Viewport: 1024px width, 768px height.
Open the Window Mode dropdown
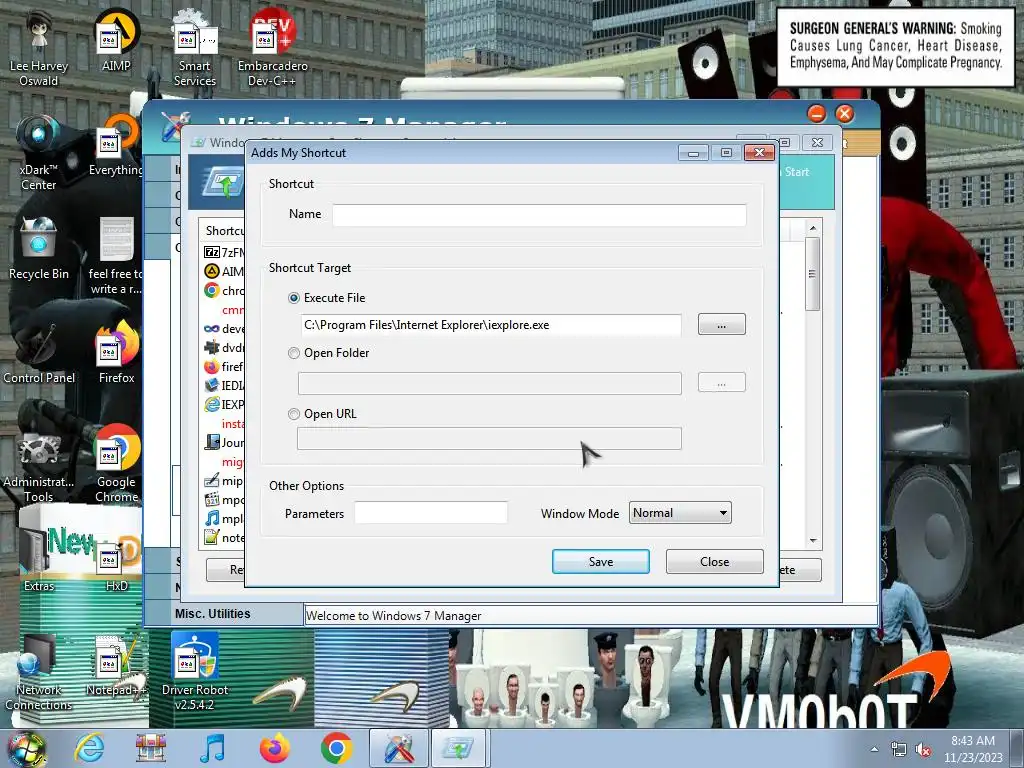point(680,513)
